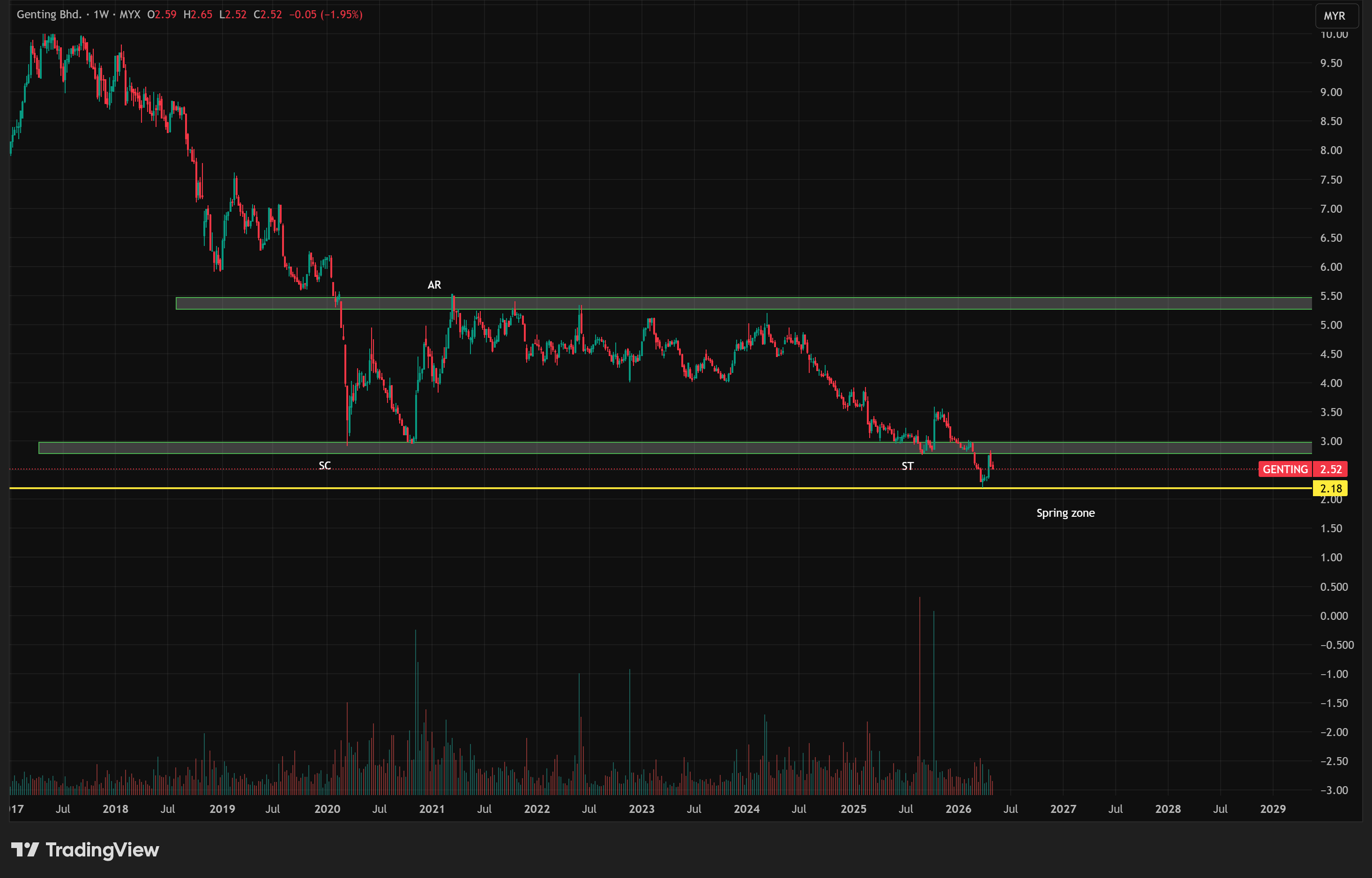This screenshot has height=878, width=1372.
Task: Click the −0.500 price axis label
Action: tap(1337, 646)
